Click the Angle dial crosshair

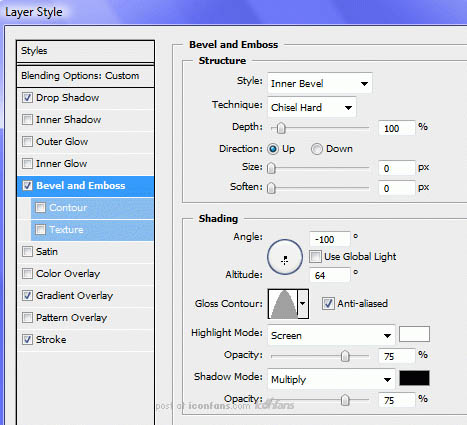[284, 260]
